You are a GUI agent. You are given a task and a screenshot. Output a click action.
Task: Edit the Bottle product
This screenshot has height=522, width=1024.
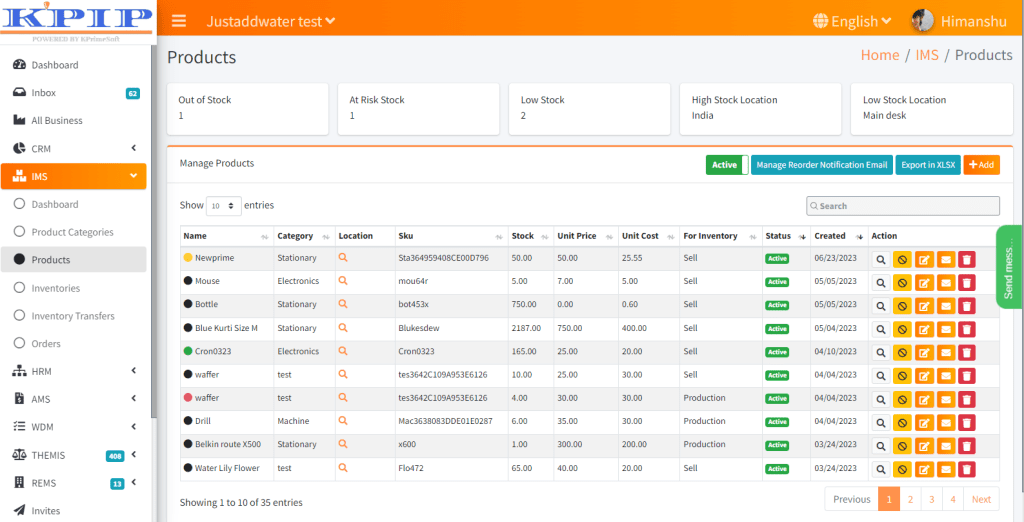(x=924, y=306)
